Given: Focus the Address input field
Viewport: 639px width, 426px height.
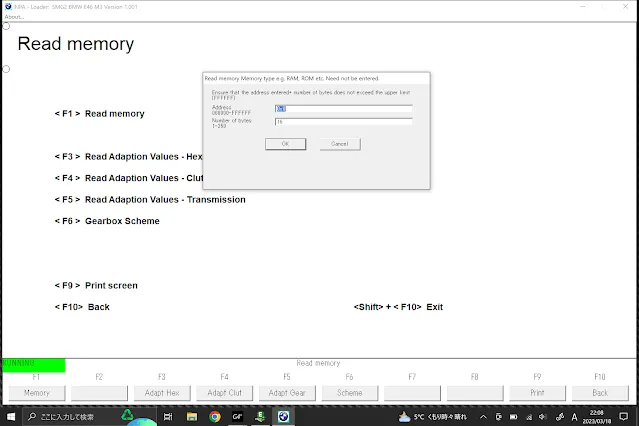Looking at the screenshot, I should click(x=344, y=108).
